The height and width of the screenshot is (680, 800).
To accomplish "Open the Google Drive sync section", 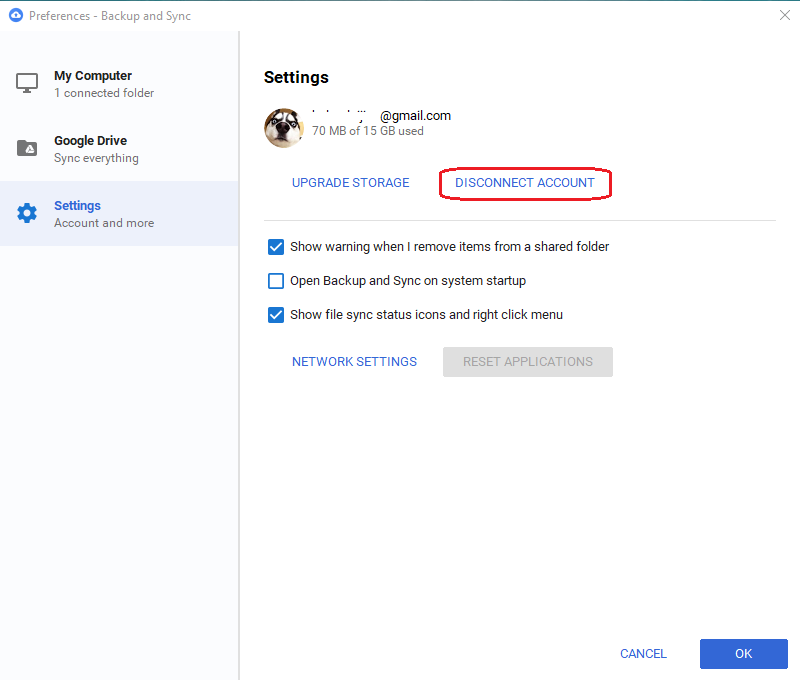I will [91, 148].
